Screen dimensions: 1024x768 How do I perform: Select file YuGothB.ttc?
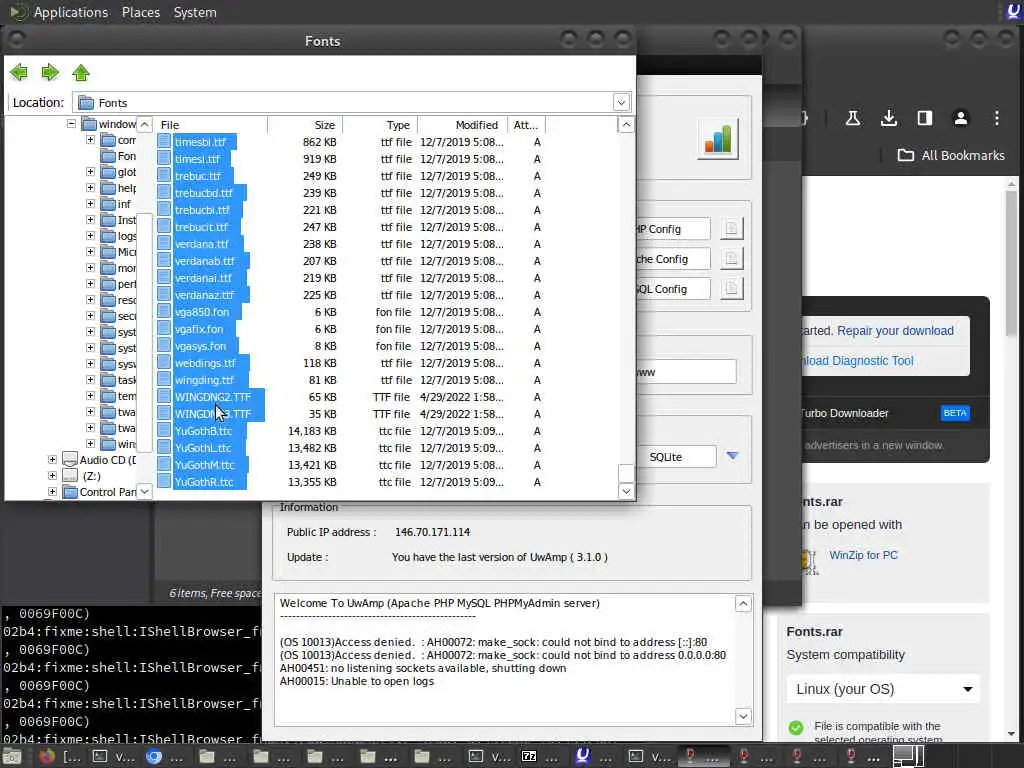203,430
